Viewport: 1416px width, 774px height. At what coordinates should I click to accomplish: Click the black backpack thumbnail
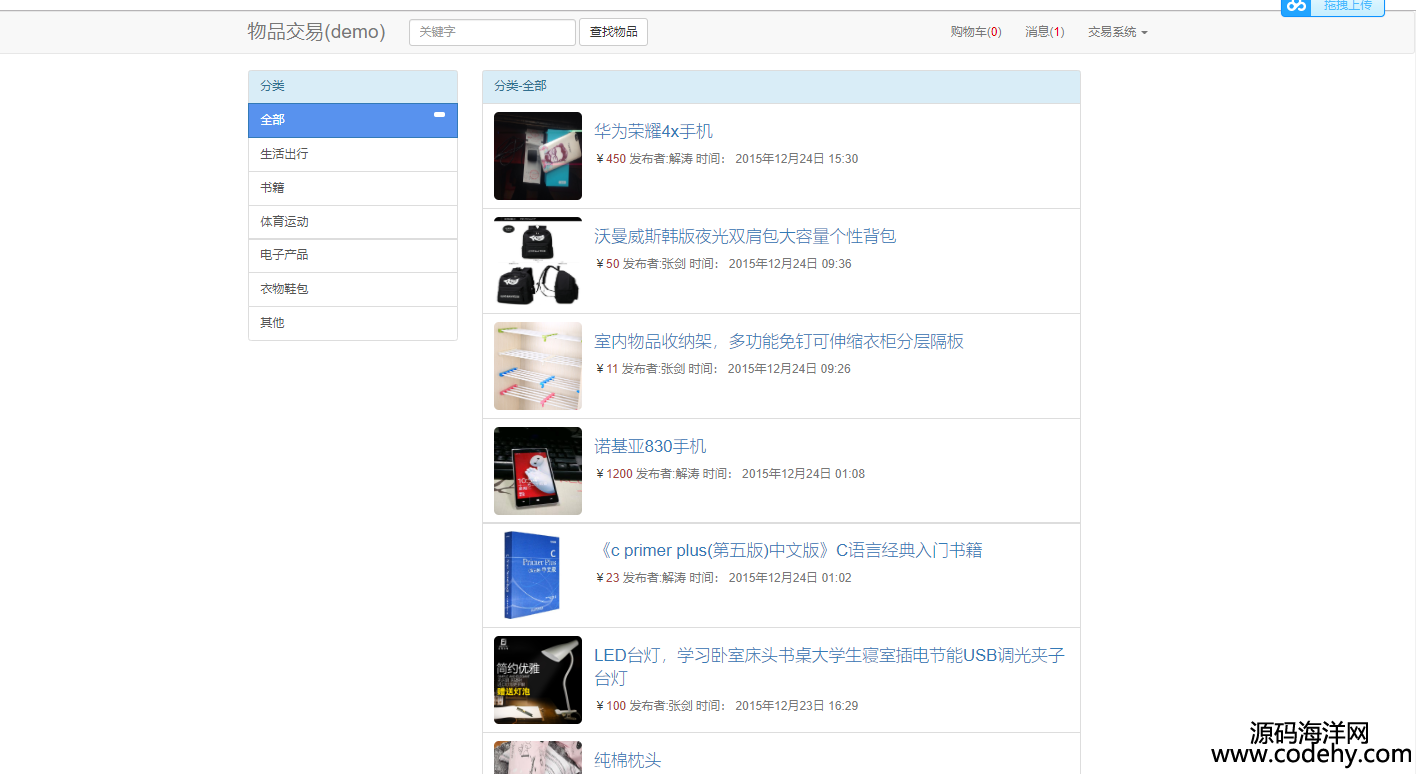pos(538,261)
